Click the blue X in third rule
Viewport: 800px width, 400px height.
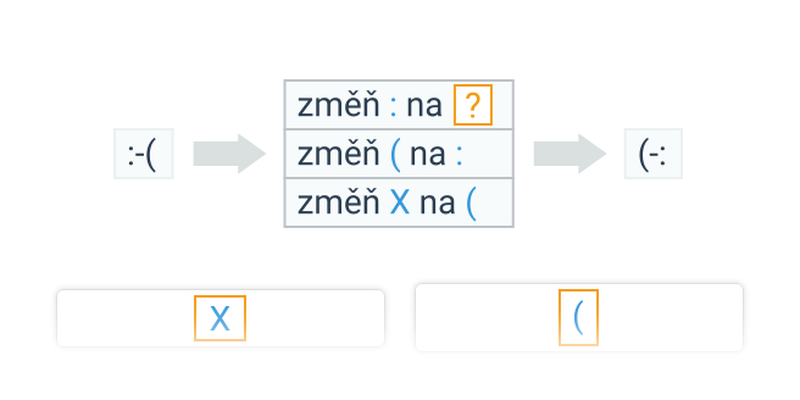coord(400,203)
